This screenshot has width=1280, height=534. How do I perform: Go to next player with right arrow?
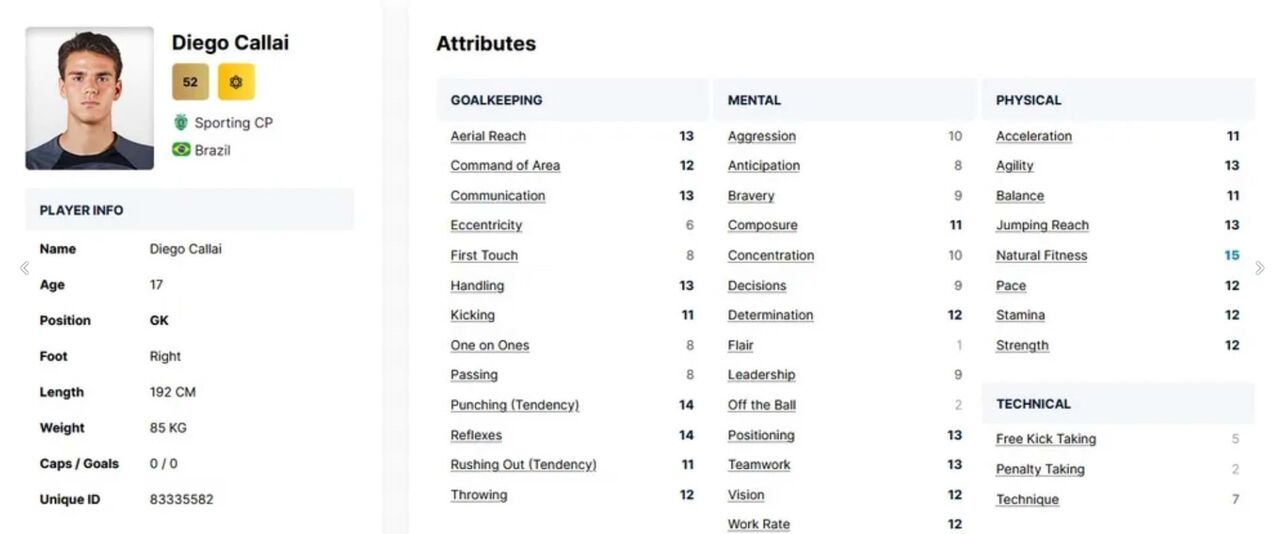click(1259, 268)
